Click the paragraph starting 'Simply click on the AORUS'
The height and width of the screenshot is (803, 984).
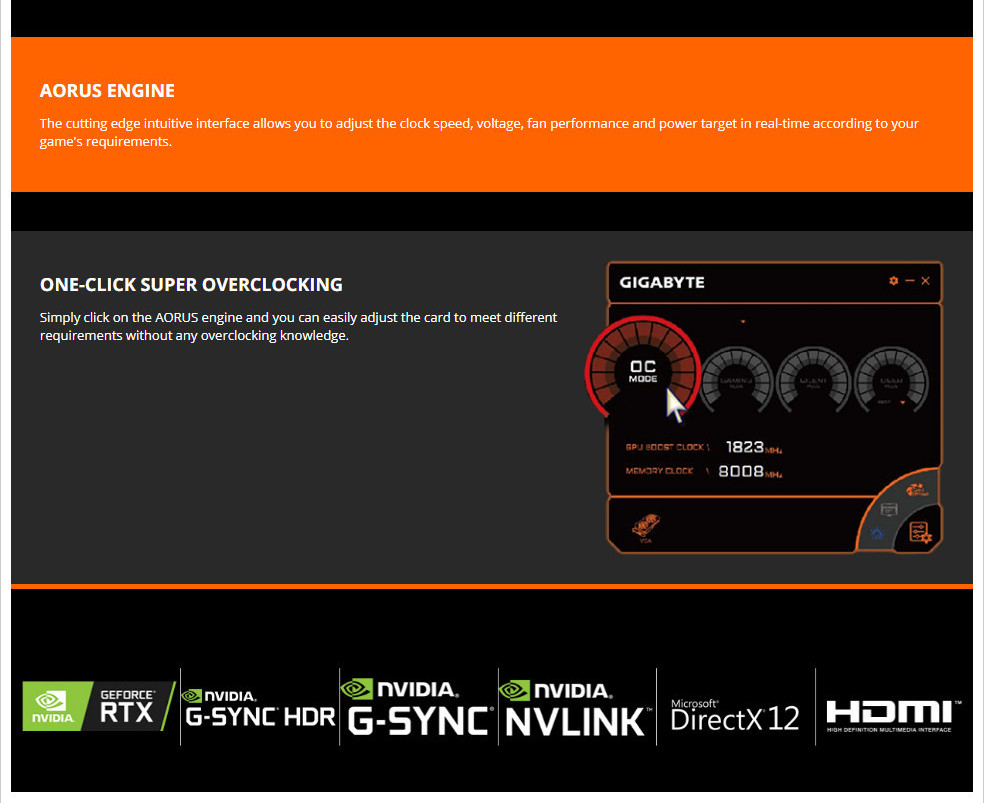point(298,326)
